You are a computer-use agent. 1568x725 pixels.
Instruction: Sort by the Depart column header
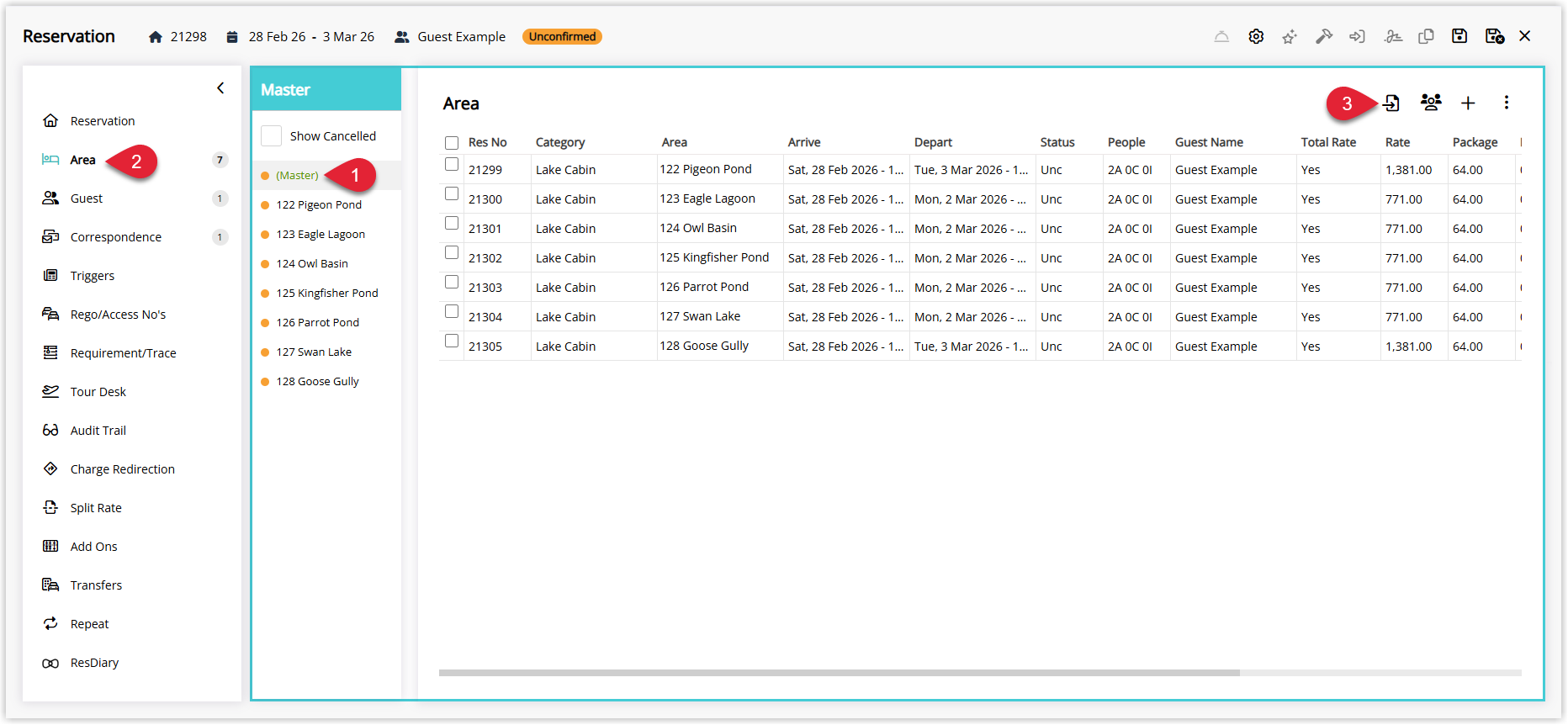[933, 142]
